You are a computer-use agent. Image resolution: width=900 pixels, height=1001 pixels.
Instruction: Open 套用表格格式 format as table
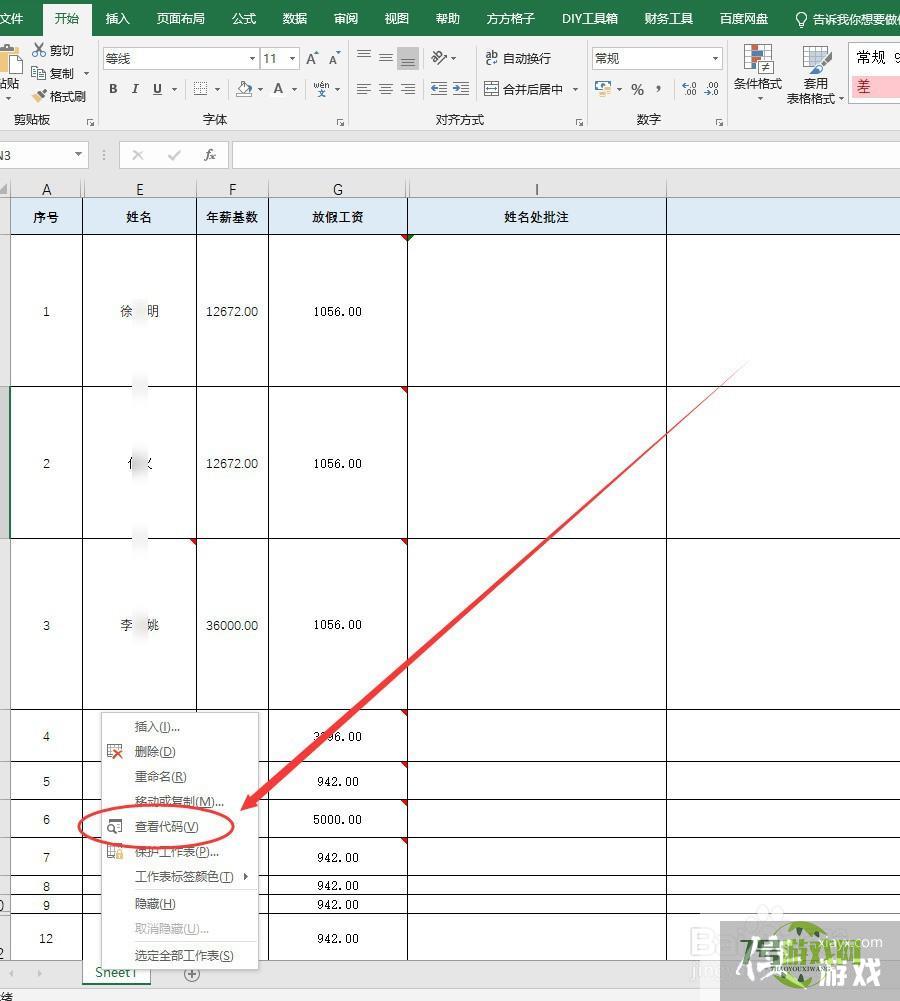click(x=815, y=74)
